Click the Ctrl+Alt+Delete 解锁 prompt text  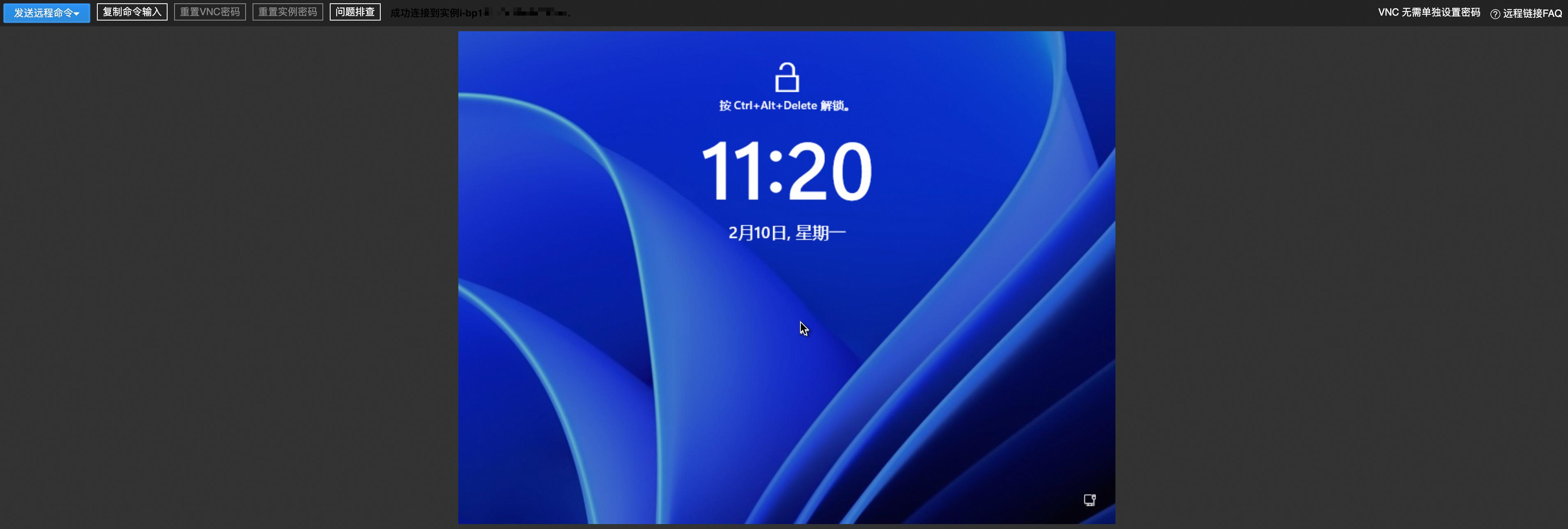[784, 106]
